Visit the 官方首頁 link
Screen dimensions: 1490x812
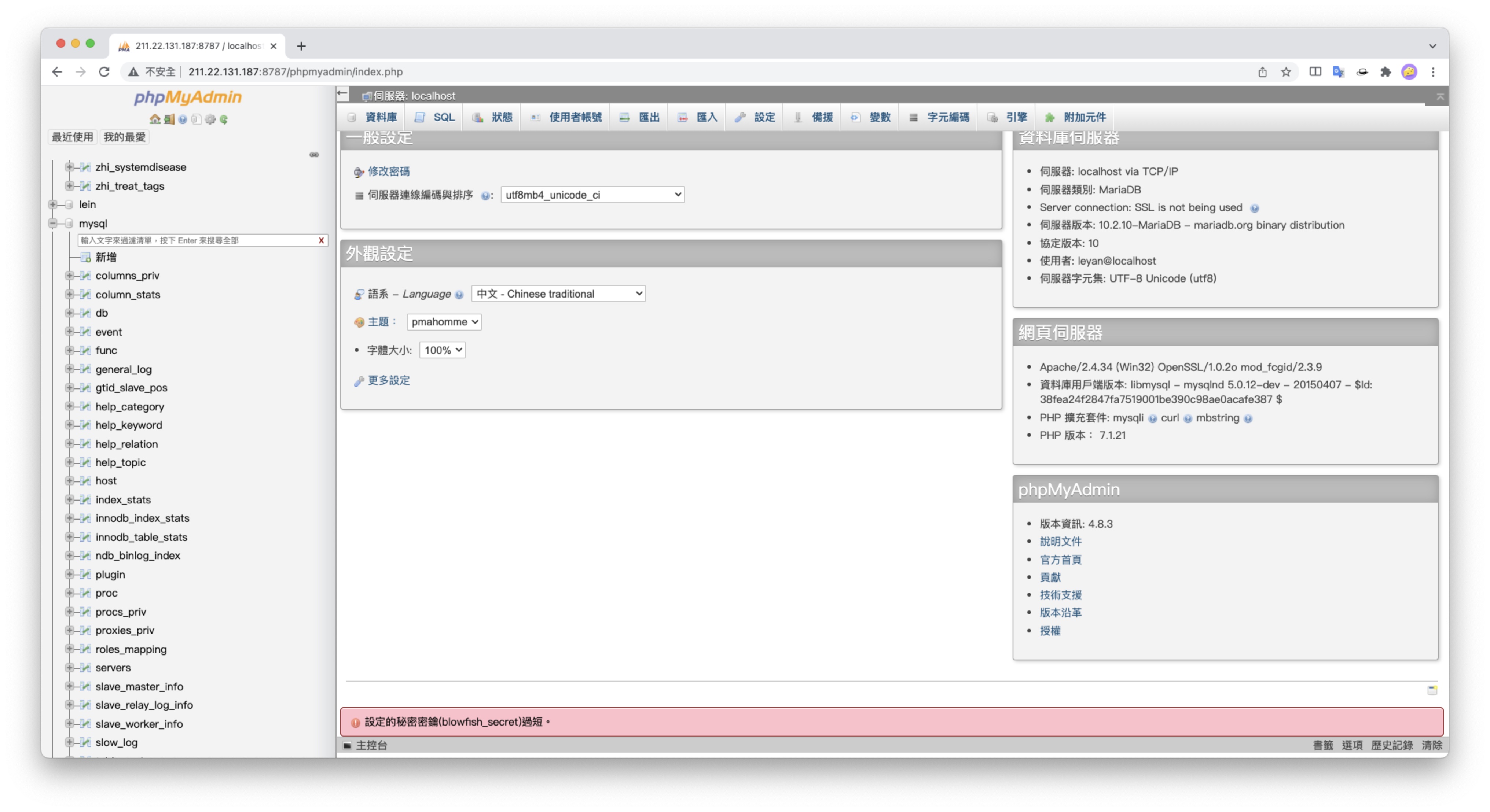point(1060,560)
